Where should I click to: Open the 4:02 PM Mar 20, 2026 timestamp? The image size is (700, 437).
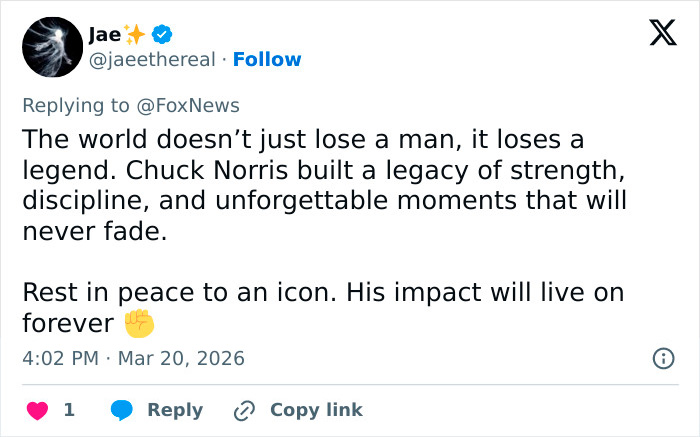coord(133,358)
